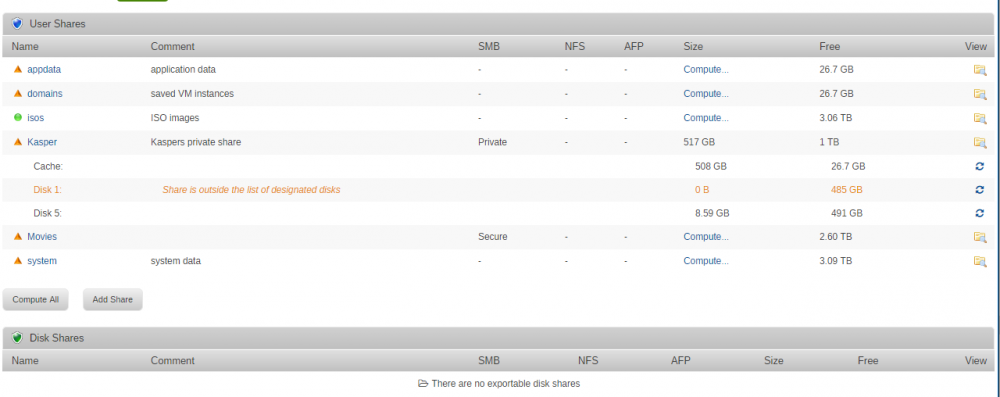Open the appdata share settings
1000x397 pixels.
(x=44, y=70)
